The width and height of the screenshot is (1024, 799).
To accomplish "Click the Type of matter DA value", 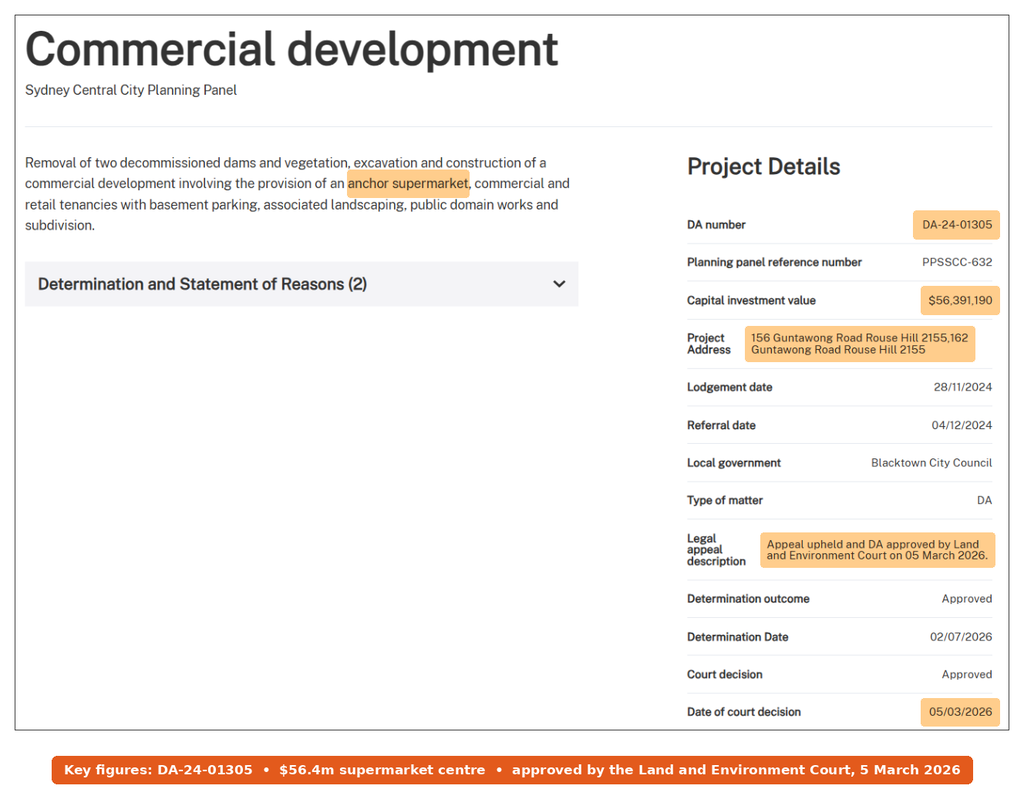I will coord(984,500).
